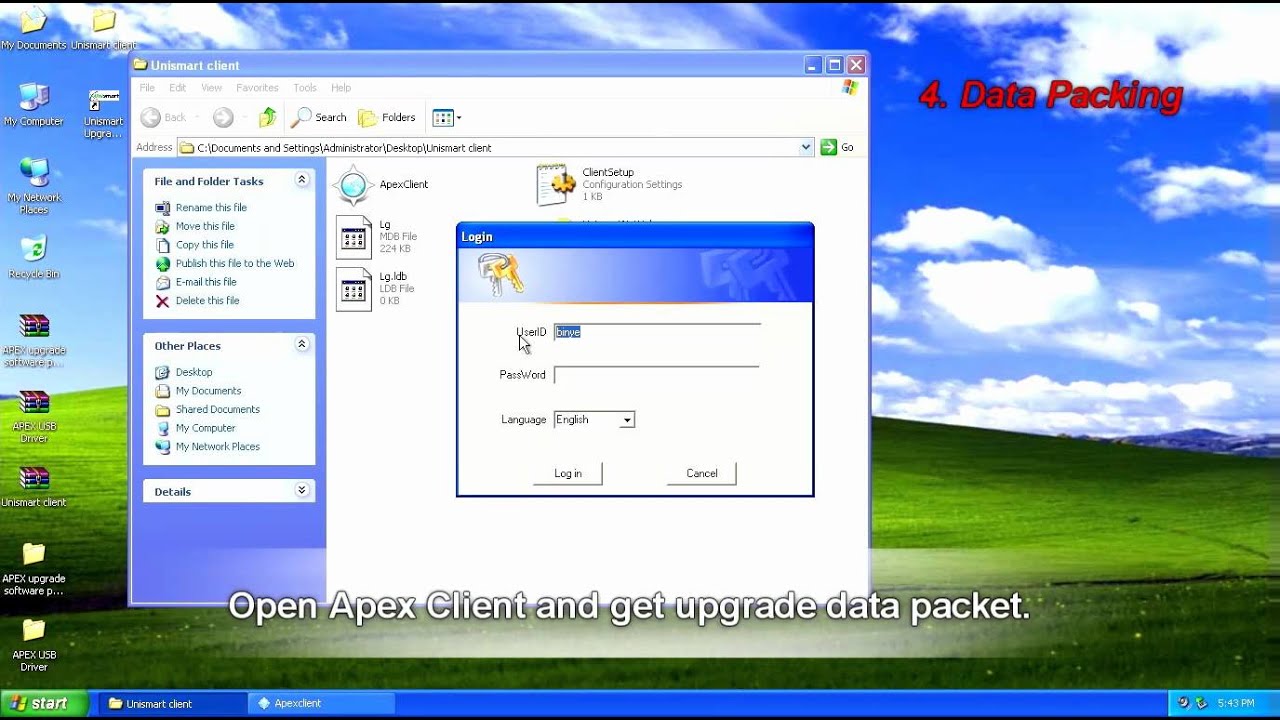Viewport: 1280px width, 720px height.
Task: Open the File menu
Action: click(x=147, y=88)
